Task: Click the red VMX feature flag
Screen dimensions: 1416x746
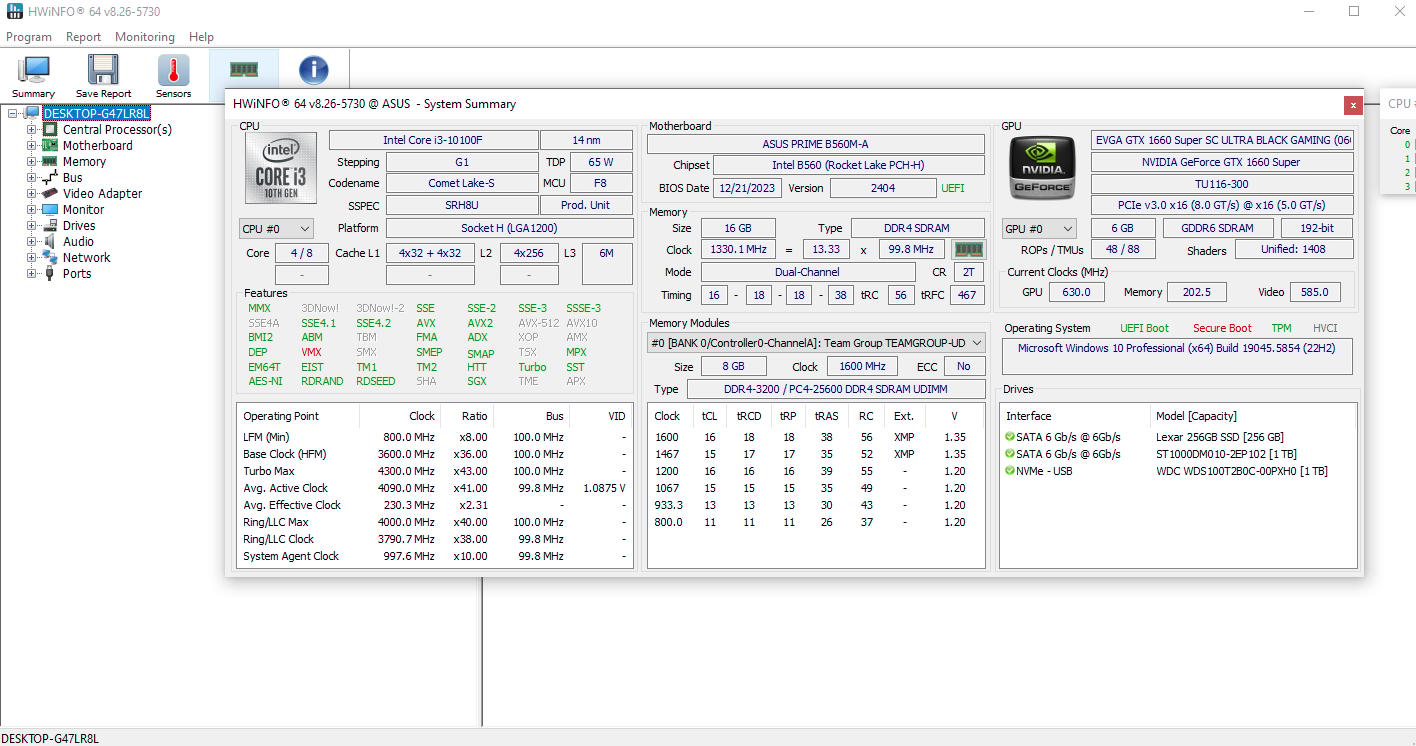Action: click(311, 352)
